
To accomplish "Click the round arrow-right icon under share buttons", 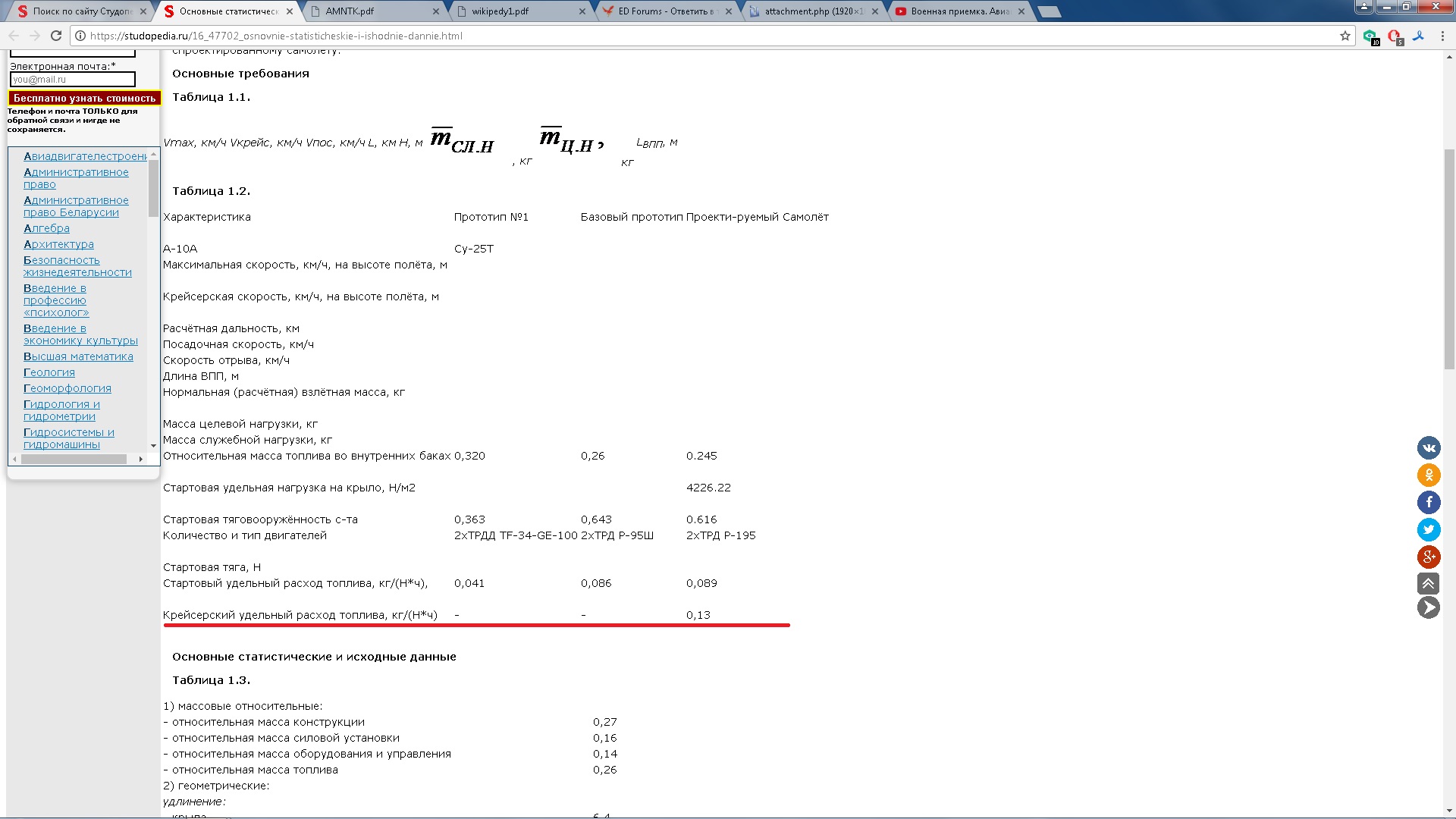I will (1429, 607).
